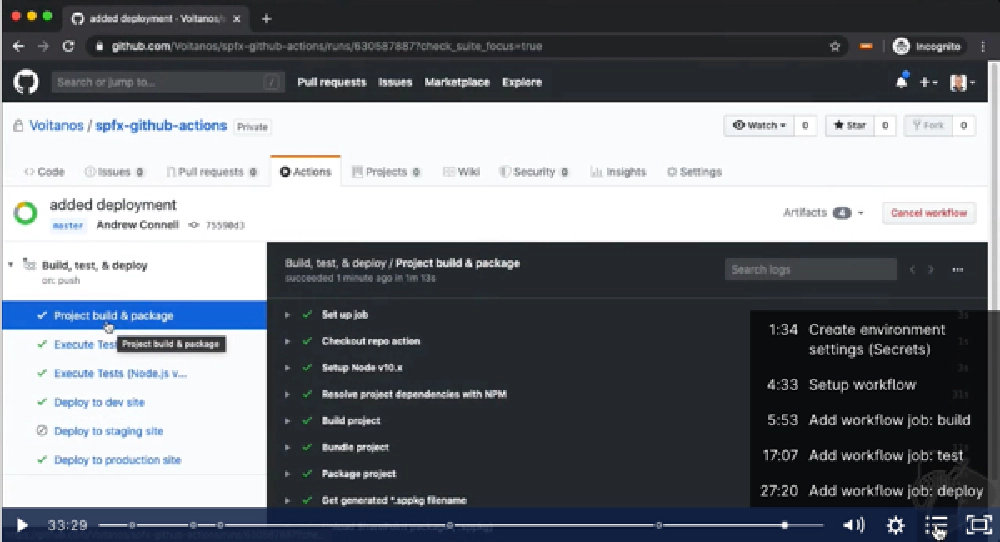Switch to the repository Pull requests tab
This screenshot has width=1000, height=542.
pyautogui.click(x=212, y=172)
